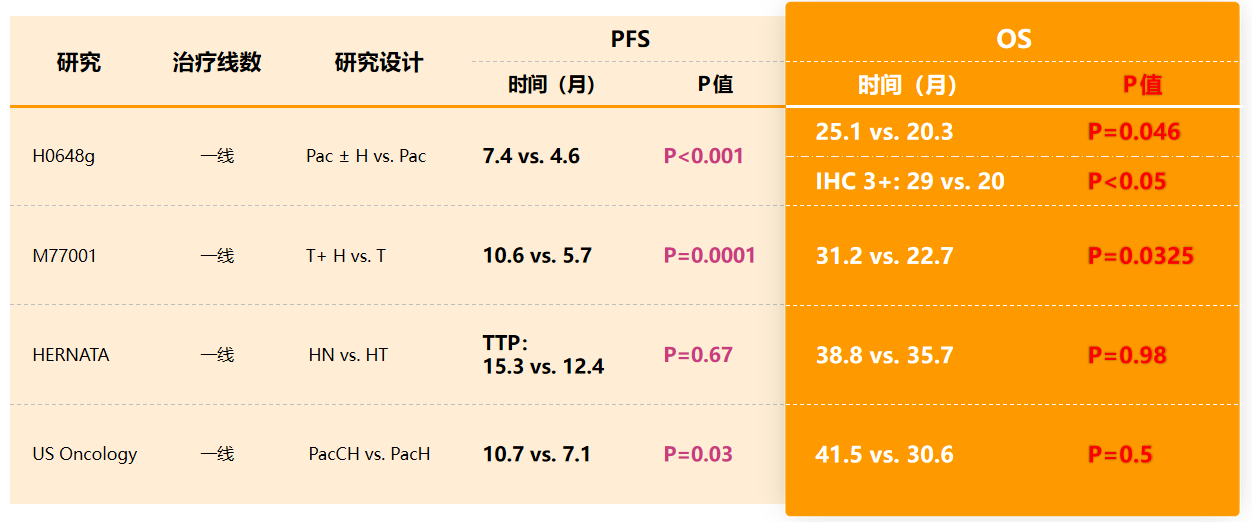Click the red P=0.046 OS value
The image size is (1252, 522).
(1134, 131)
